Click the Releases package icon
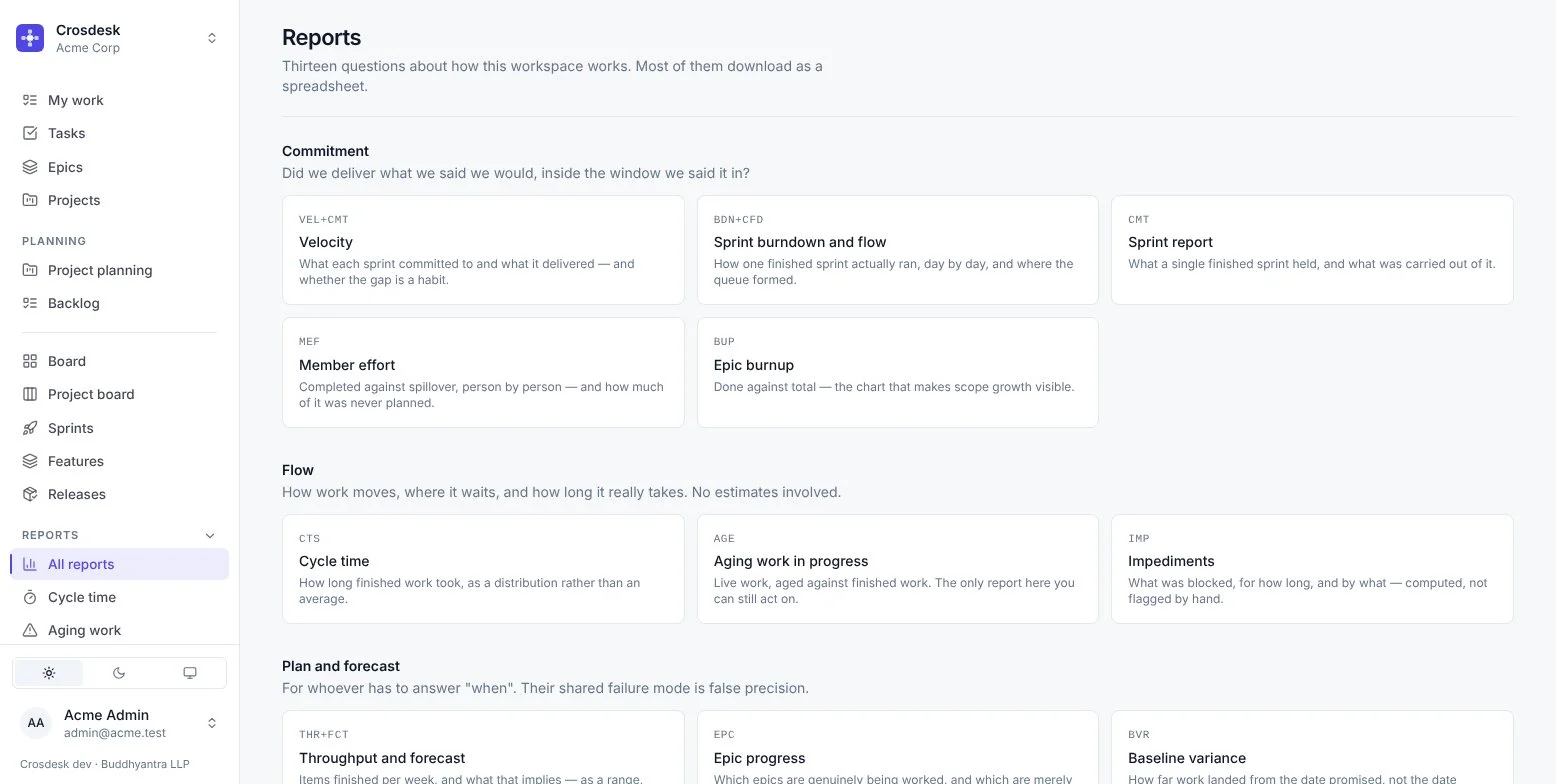 pyautogui.click(x=30, y=494)
